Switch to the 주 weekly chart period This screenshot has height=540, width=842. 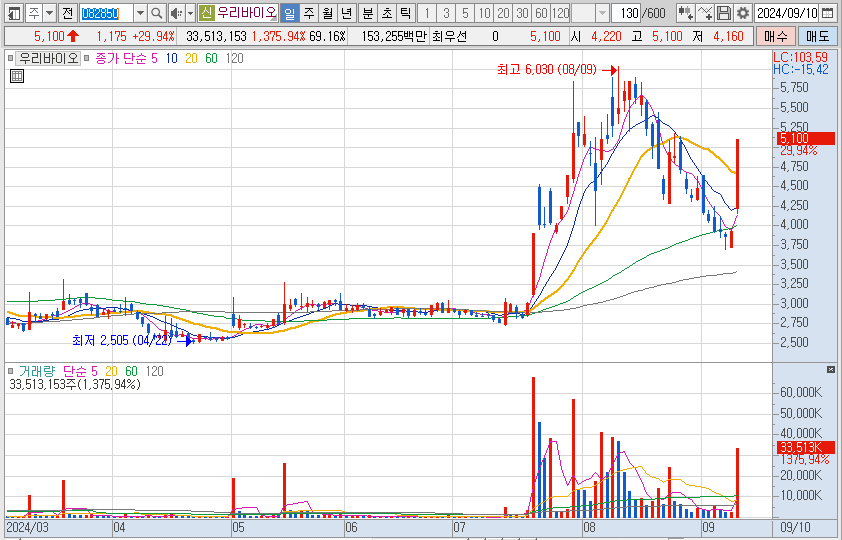(309, 13)
